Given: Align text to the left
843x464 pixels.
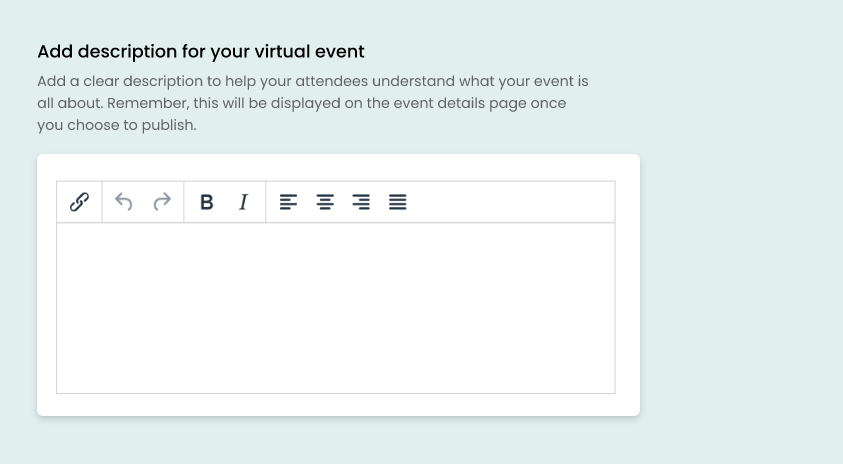Looking at the screenshot, I should click(288, 202).
